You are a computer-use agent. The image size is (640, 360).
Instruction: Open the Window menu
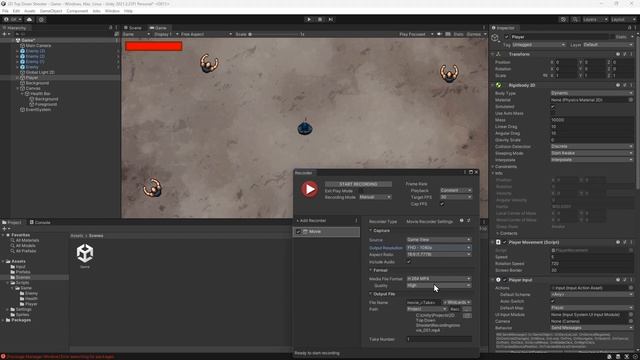point(112,11)
